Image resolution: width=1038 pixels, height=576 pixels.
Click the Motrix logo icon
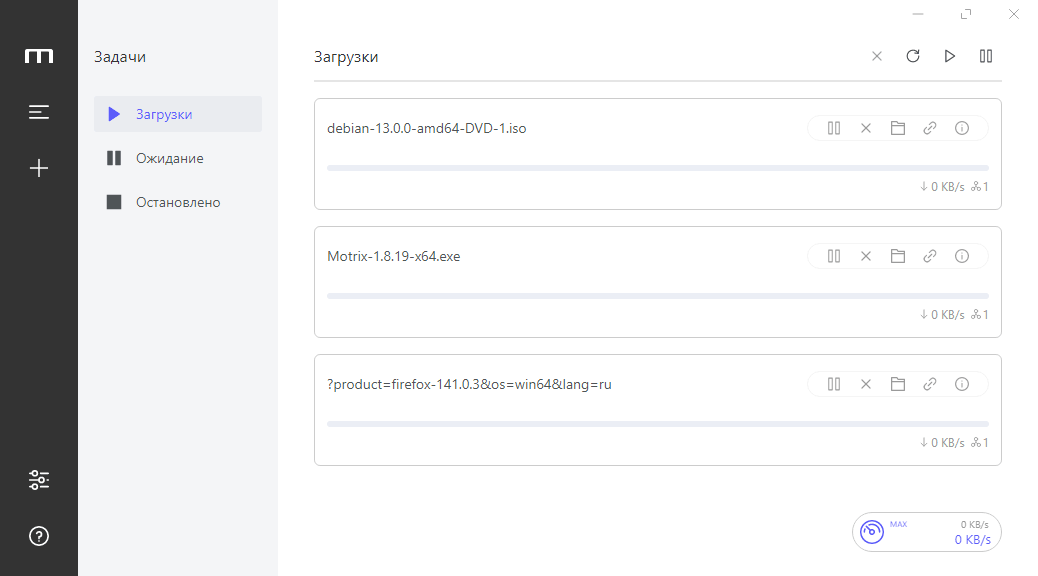point(39,56)
